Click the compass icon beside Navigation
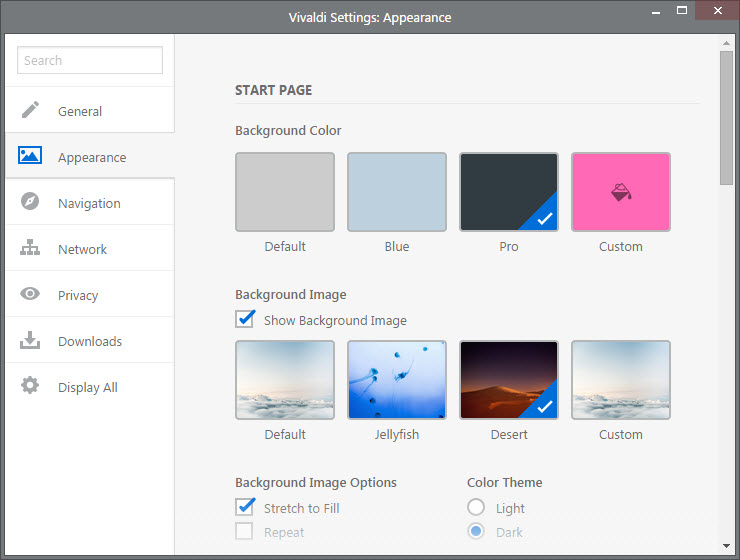The height and width of the screenshot is (560, 740). [30, 201]
